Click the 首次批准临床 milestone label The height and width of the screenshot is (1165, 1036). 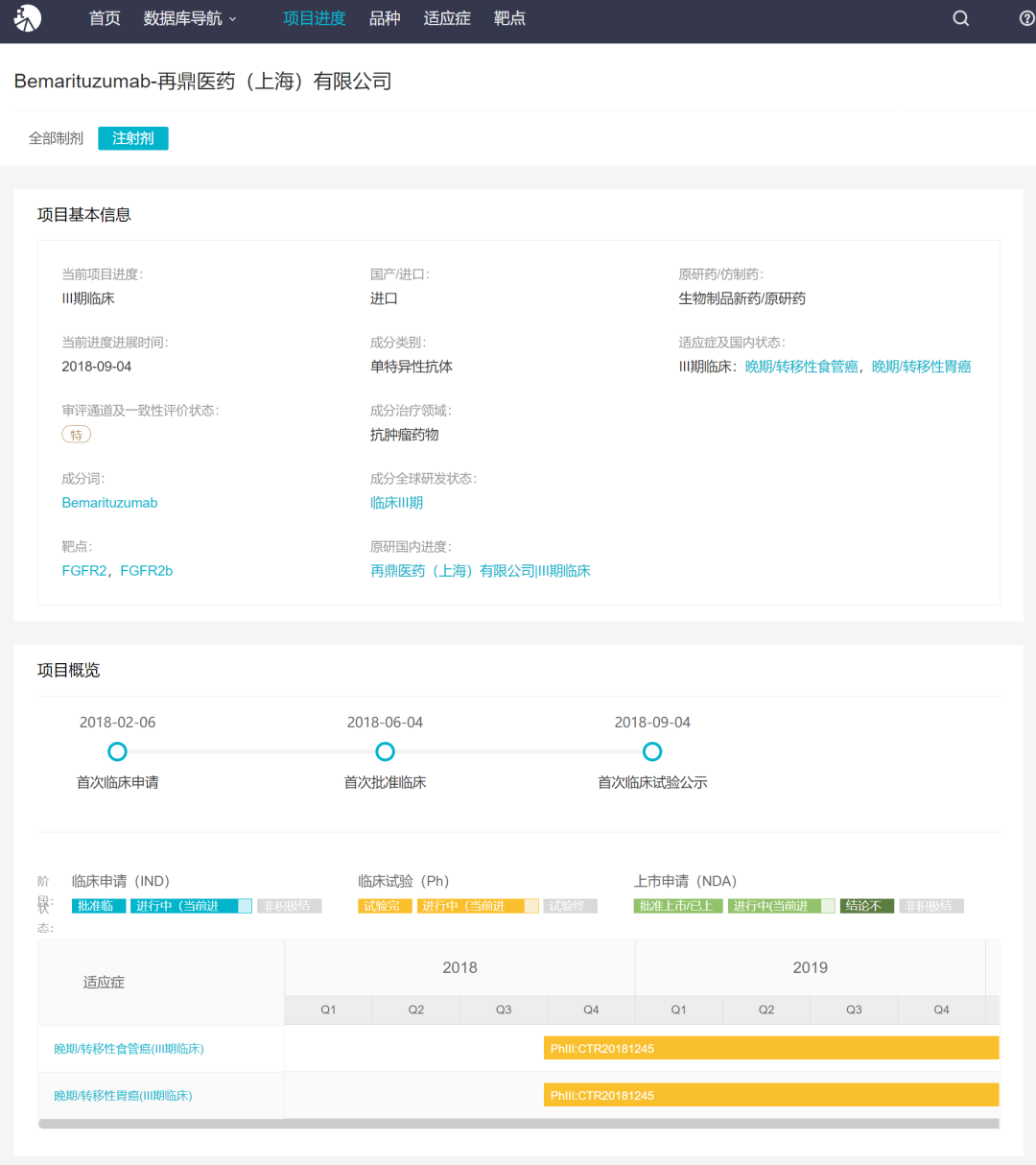click(385, 783)
